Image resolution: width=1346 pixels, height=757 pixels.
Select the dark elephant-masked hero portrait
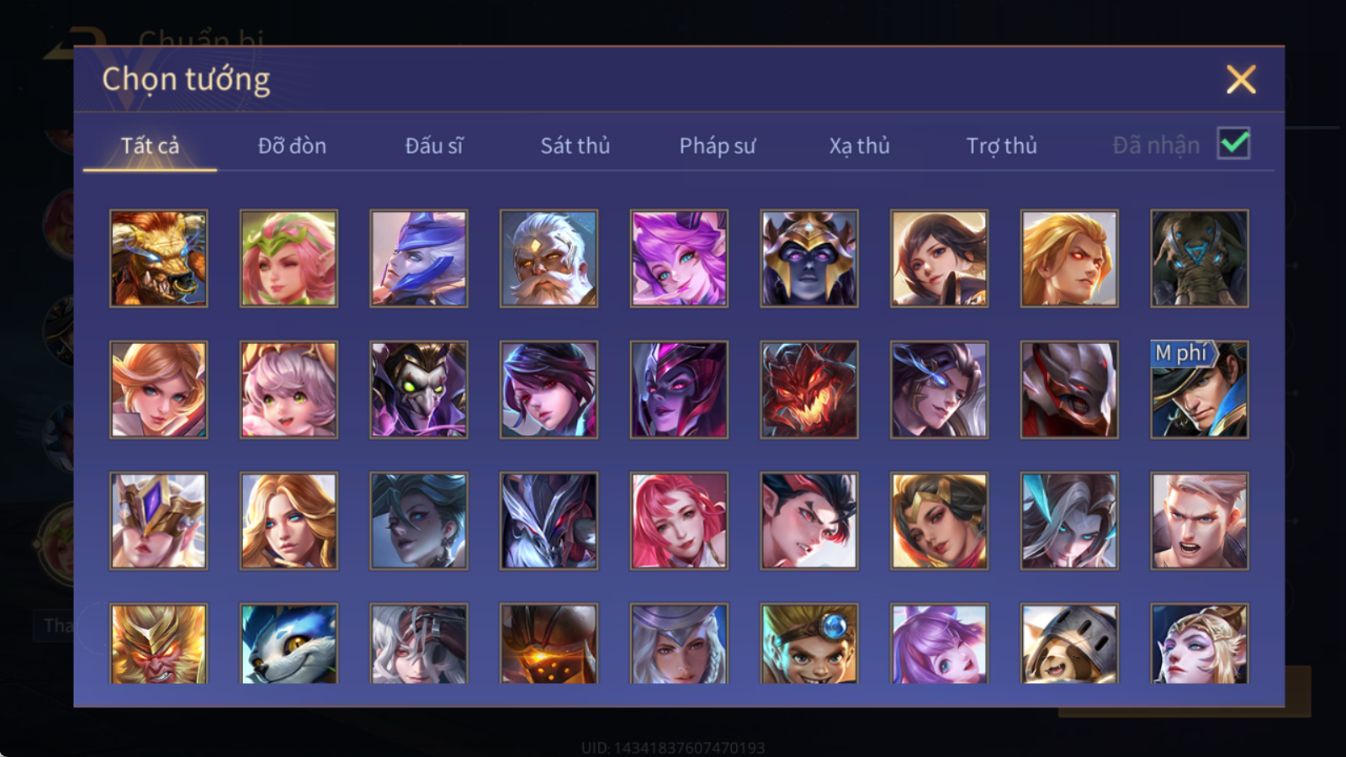pyautogui.click(x=1199, y=258)
